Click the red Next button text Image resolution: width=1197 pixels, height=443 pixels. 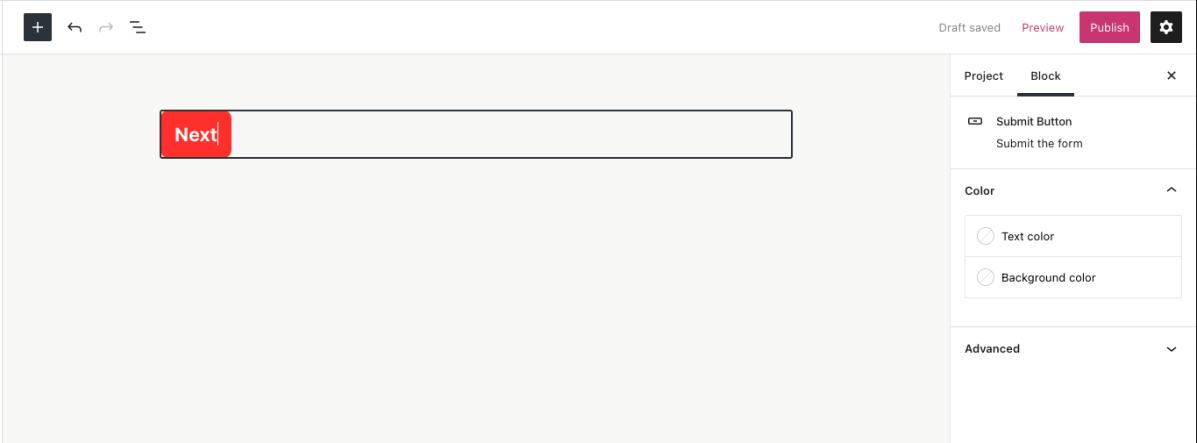pyautogui.click(x=195, y=134)
